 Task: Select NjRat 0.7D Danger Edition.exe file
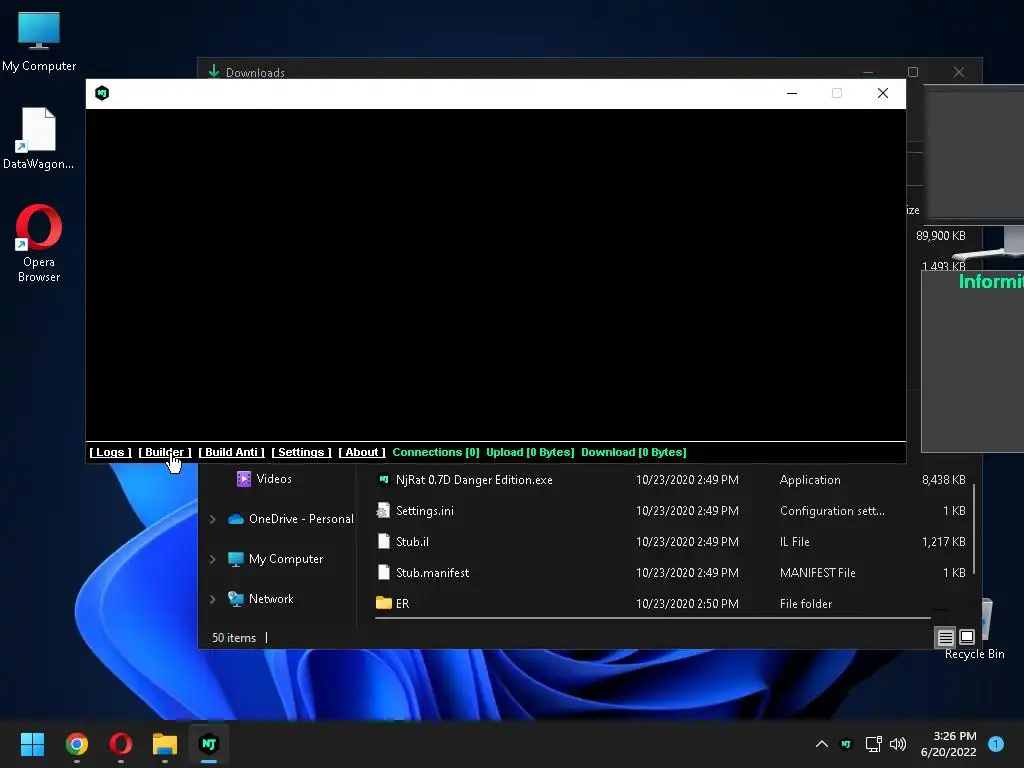click(x=474, y=480)
